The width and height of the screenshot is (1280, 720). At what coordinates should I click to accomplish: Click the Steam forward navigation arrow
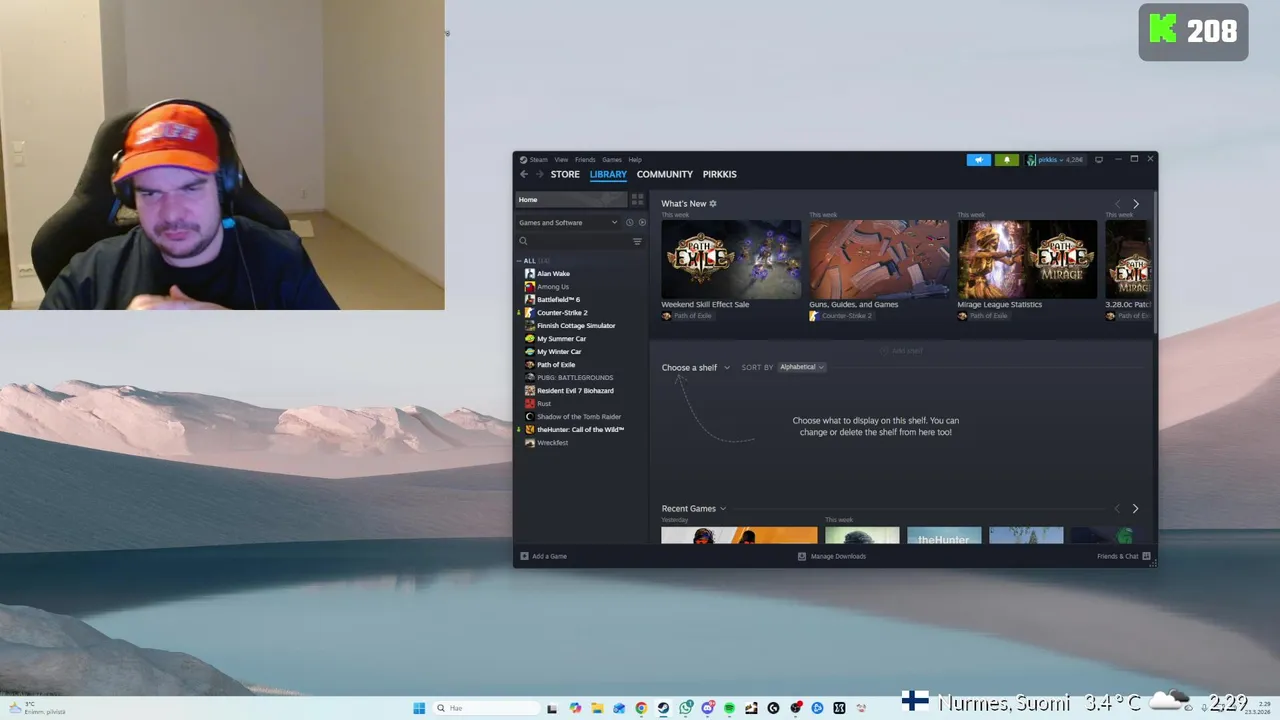coord(540,174)
